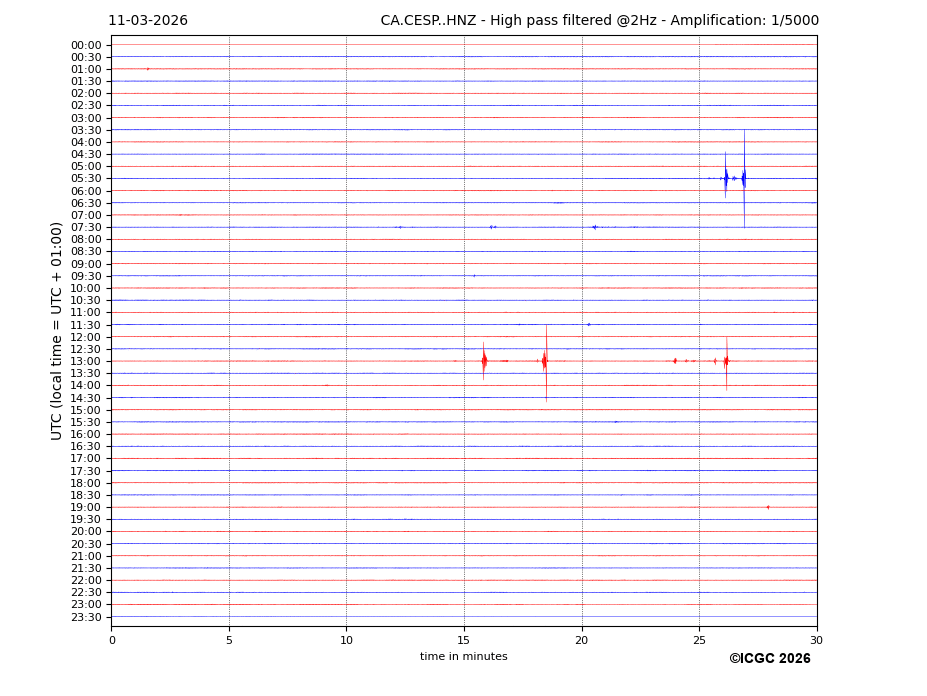Click the vertical UTC local time axis label
The image size is (927, 696).
coord(57,330)
